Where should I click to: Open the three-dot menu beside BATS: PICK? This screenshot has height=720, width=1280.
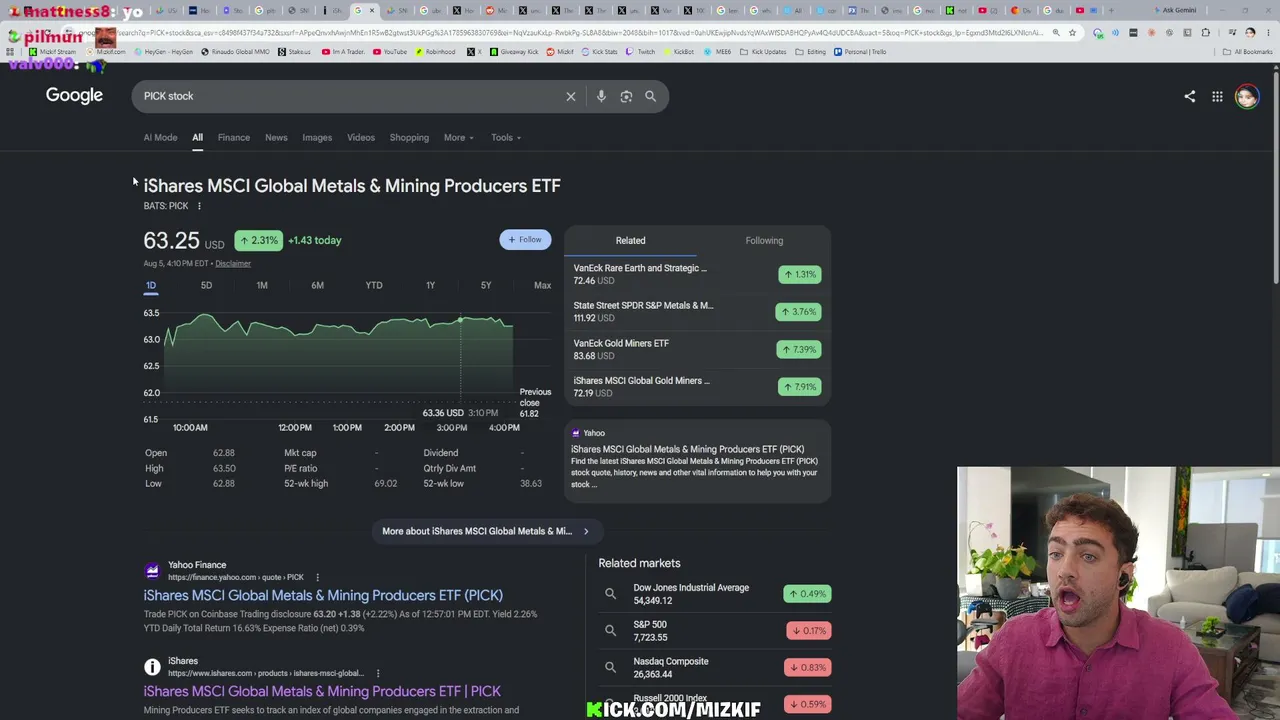pyautogui.click(x=199, y=206)
